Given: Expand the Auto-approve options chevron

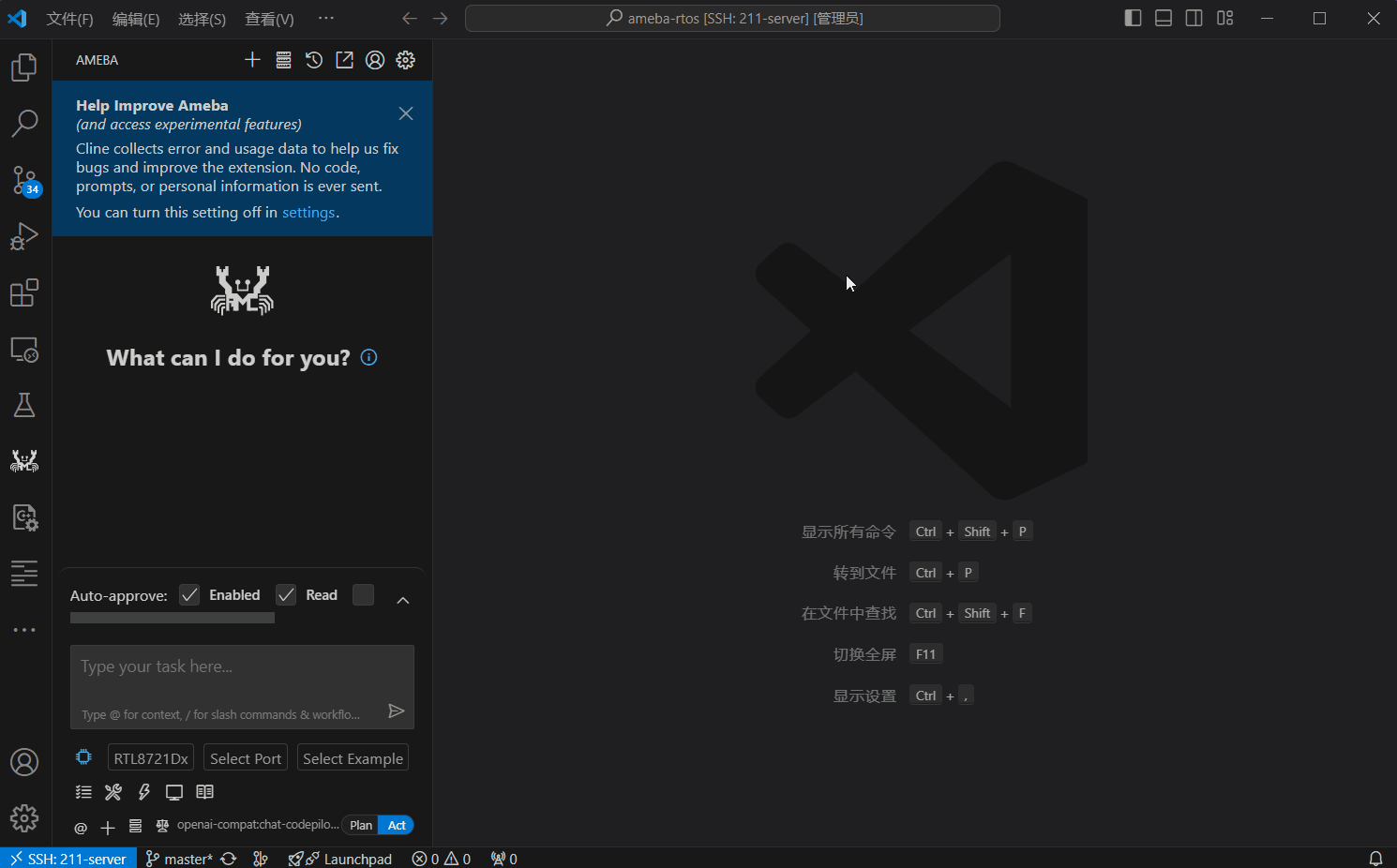Looking at the screenshot, I should [x=403, y=600].
